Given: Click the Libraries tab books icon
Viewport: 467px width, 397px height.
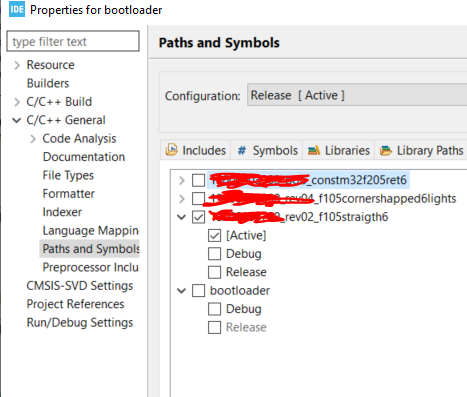Looking at the screenshot, I should [x=314, y=151].
